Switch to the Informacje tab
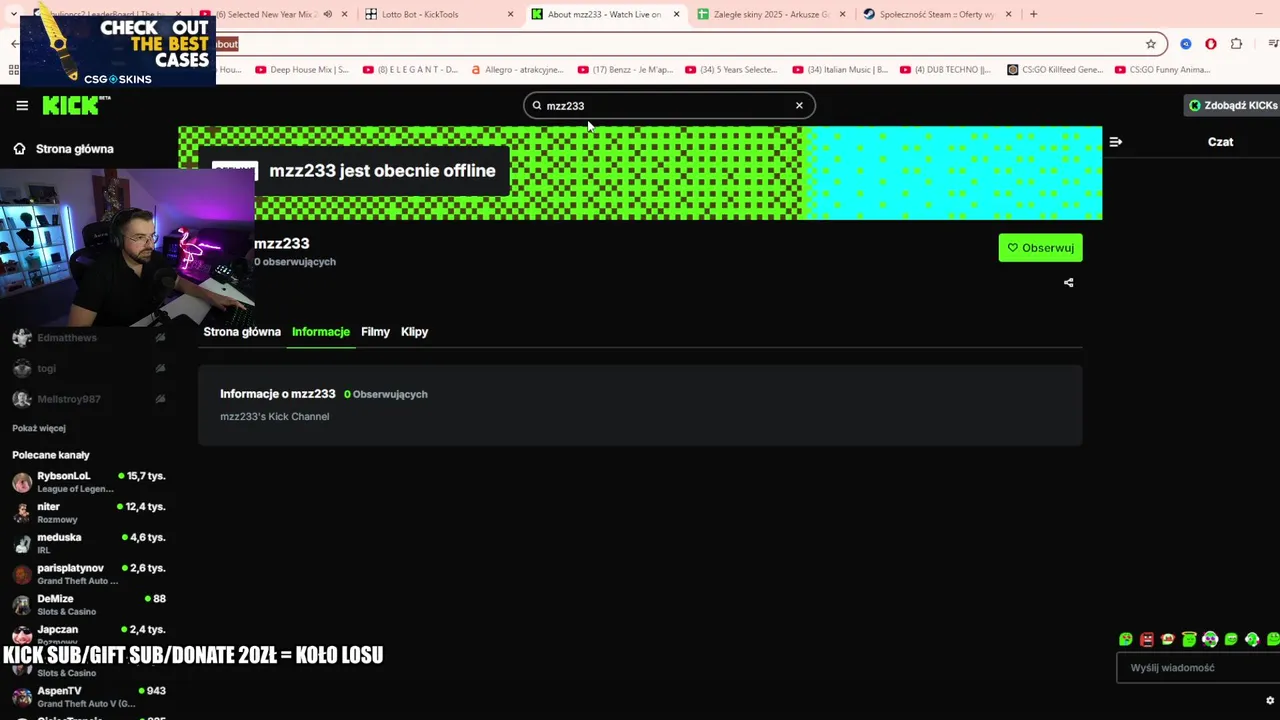Viewport: 1280px width, 720px height. (320, 332)
